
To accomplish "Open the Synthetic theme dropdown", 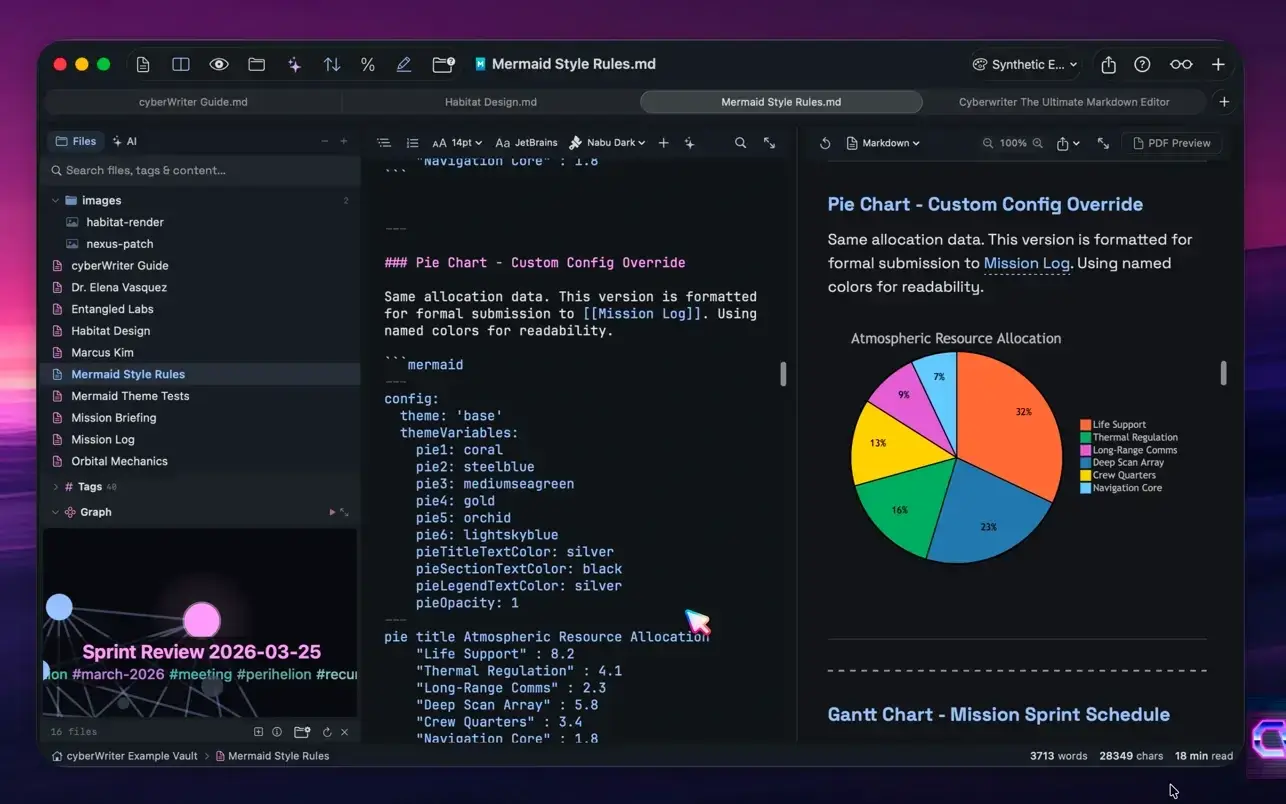I will click(x=1025, y=64).
